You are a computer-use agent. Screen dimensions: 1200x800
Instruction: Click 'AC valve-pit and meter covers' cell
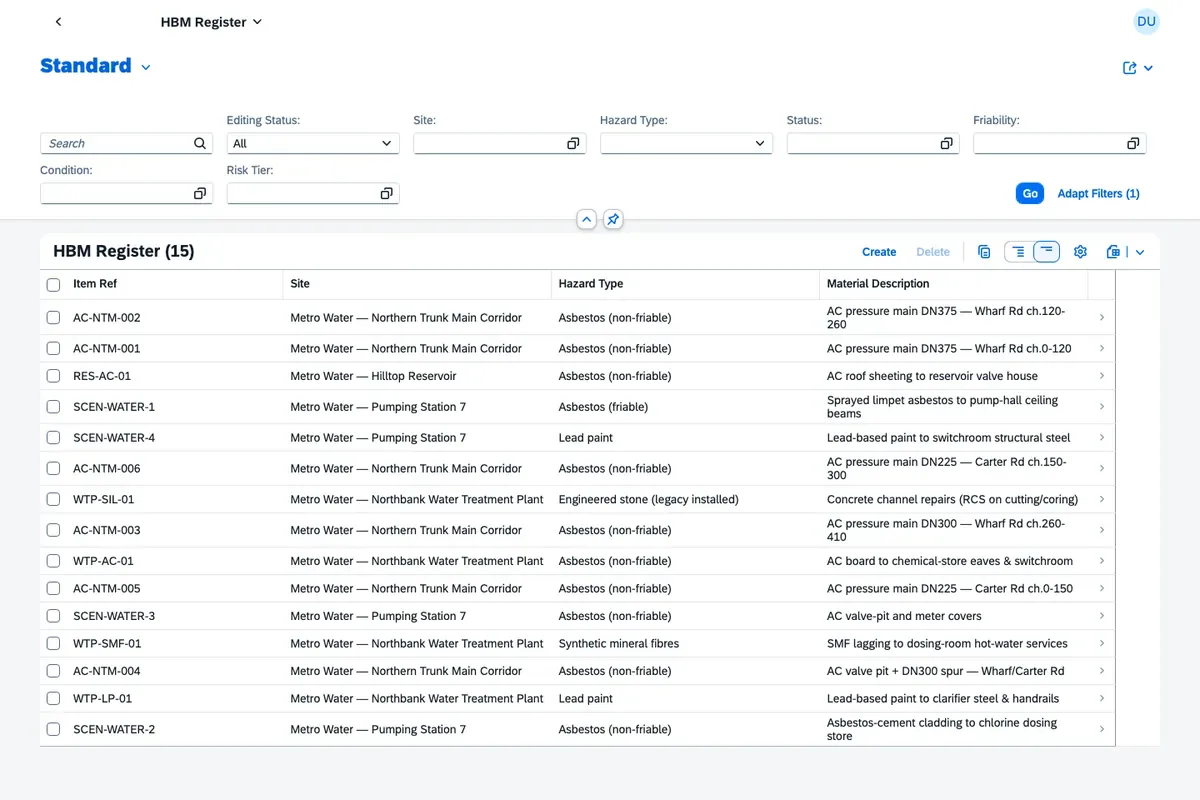click(x=904, y=616)
